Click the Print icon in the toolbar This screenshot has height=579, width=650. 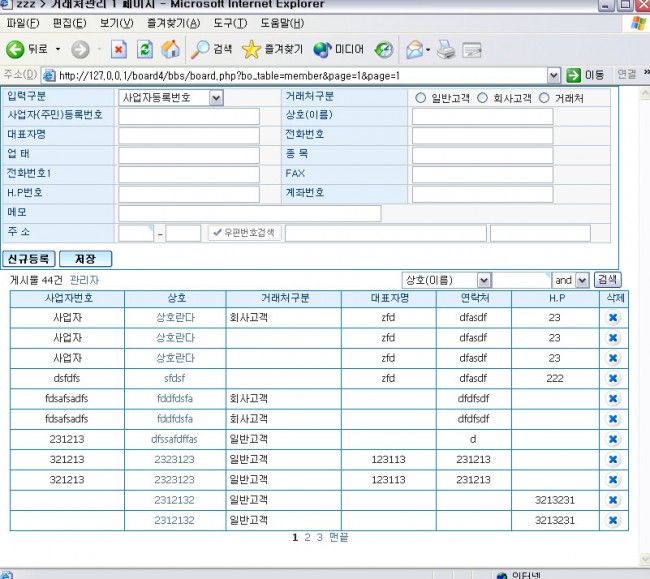pos(447,49)
